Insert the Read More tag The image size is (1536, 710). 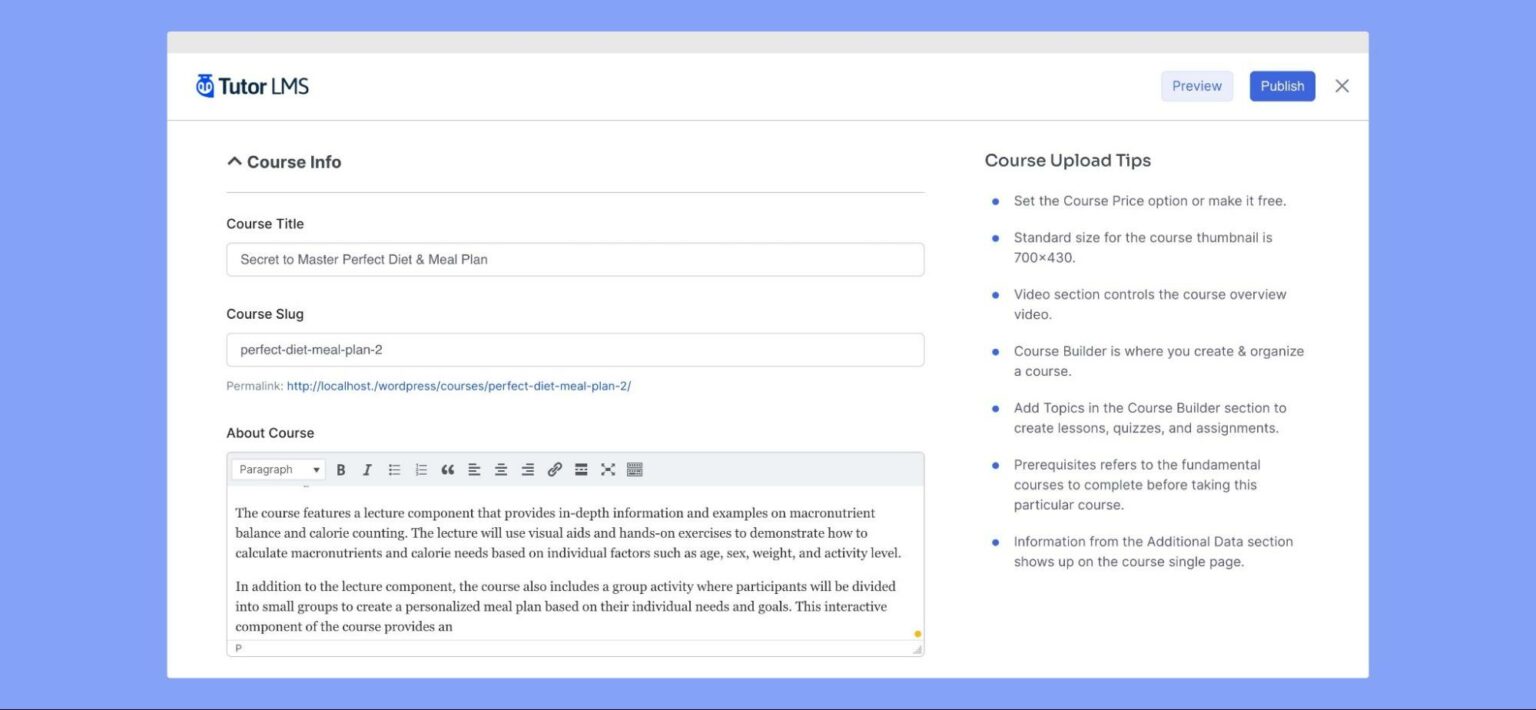click(x=581, y=469)
